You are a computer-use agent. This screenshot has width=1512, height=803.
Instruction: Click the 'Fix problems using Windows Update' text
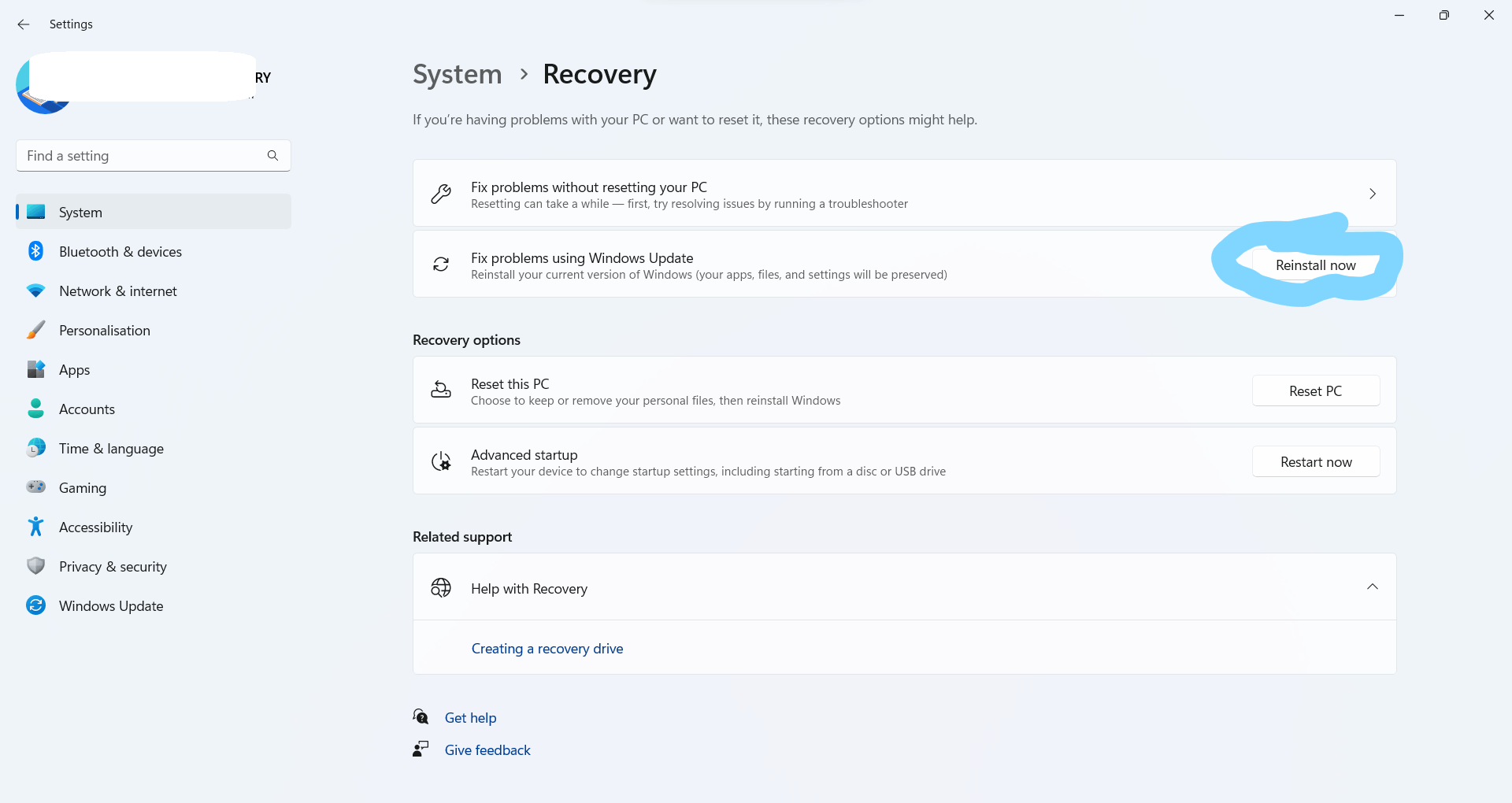(x=582, y=258)
